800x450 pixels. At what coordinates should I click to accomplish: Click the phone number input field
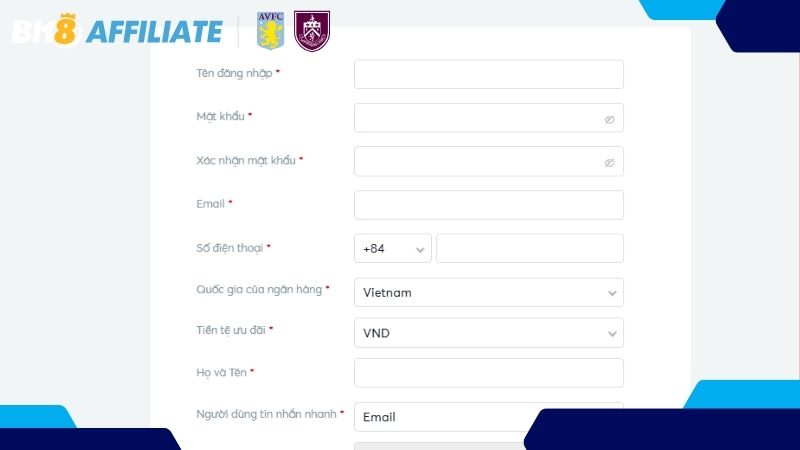pyautogui.click(x=529, y=249)
